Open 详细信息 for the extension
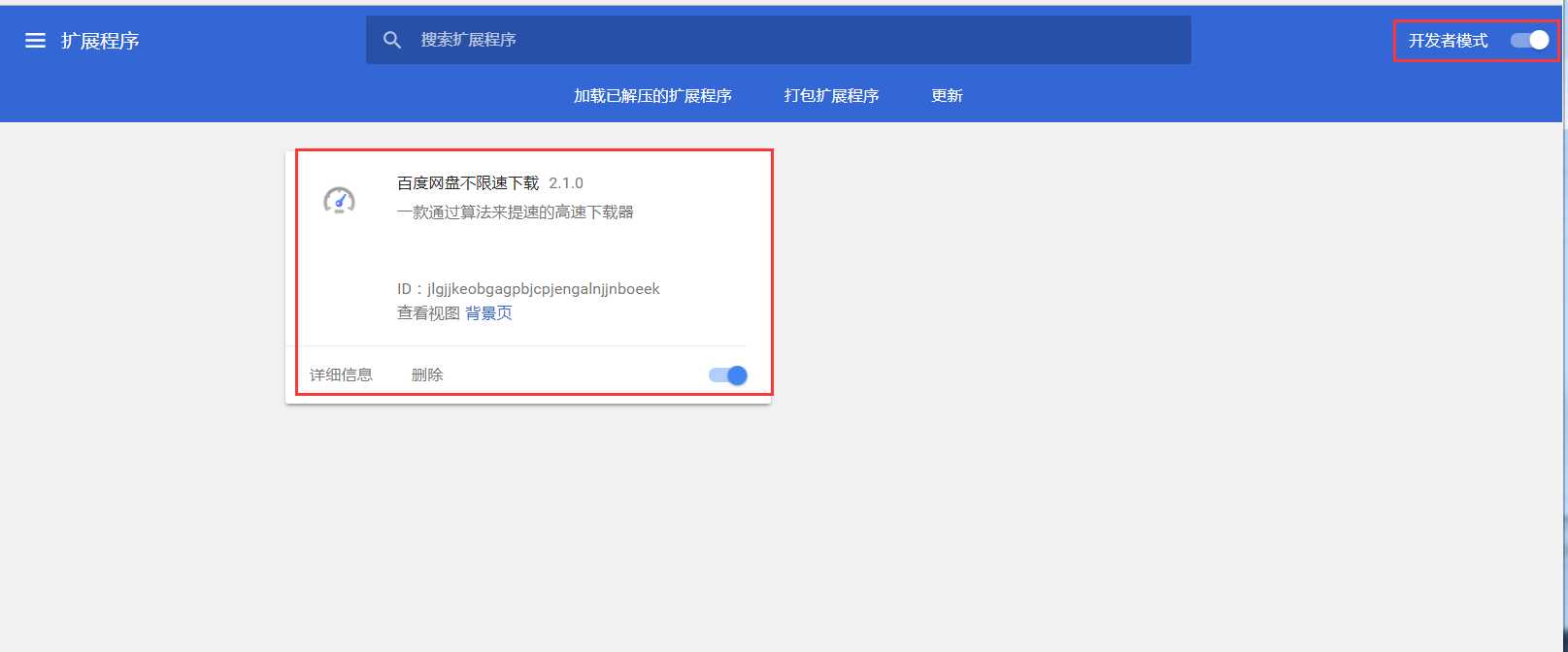Image resolution: width=1568 pixels, height=652 pixels. pos(341,375)
